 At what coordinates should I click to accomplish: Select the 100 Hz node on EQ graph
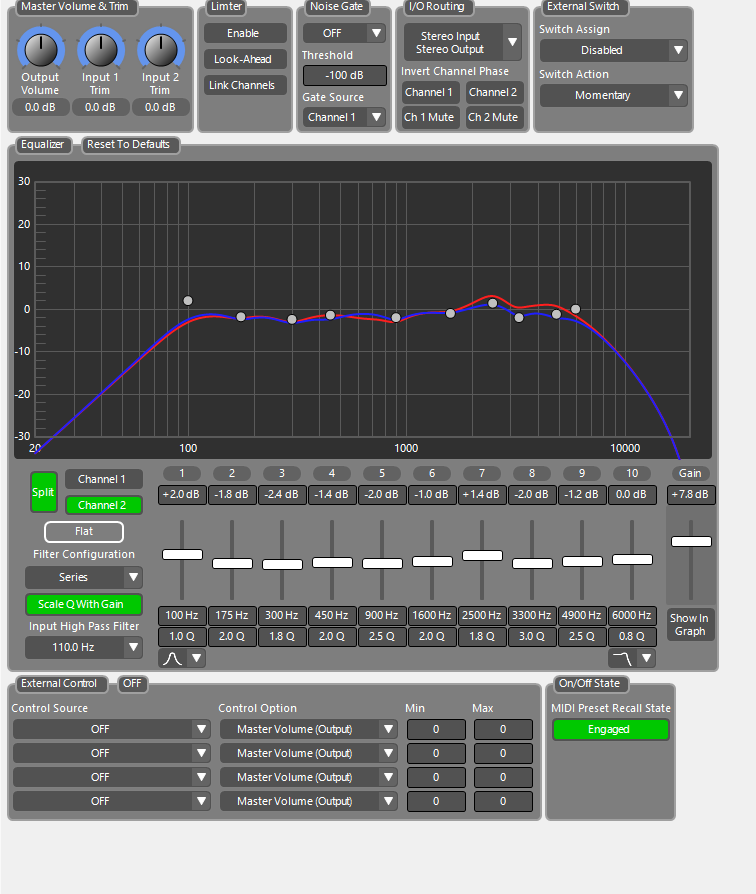pyautogui.click(x=187, y=301)
